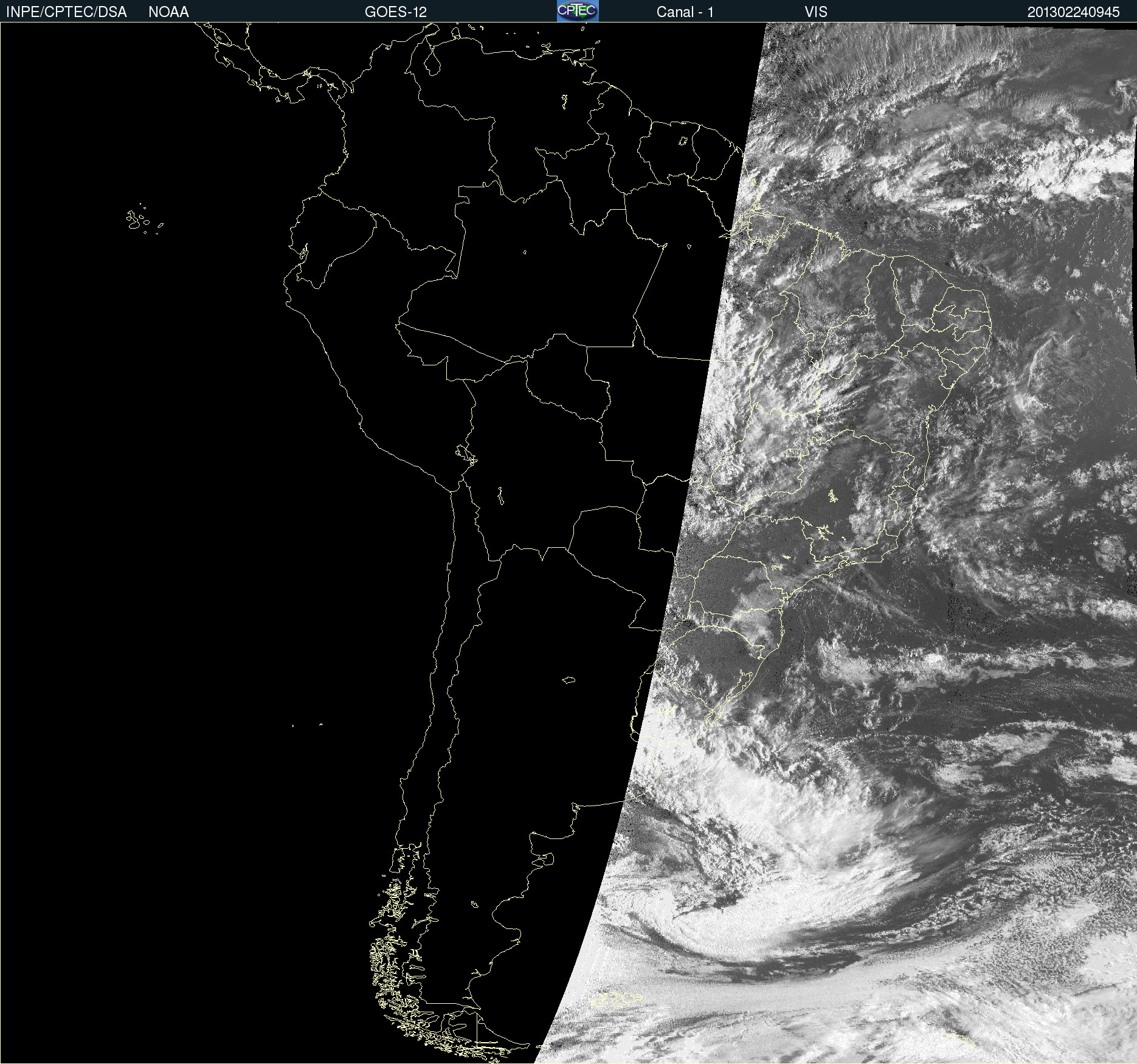Click the CPTEC logo icon
1137x1064 pixels.
(x=578, y=11)
